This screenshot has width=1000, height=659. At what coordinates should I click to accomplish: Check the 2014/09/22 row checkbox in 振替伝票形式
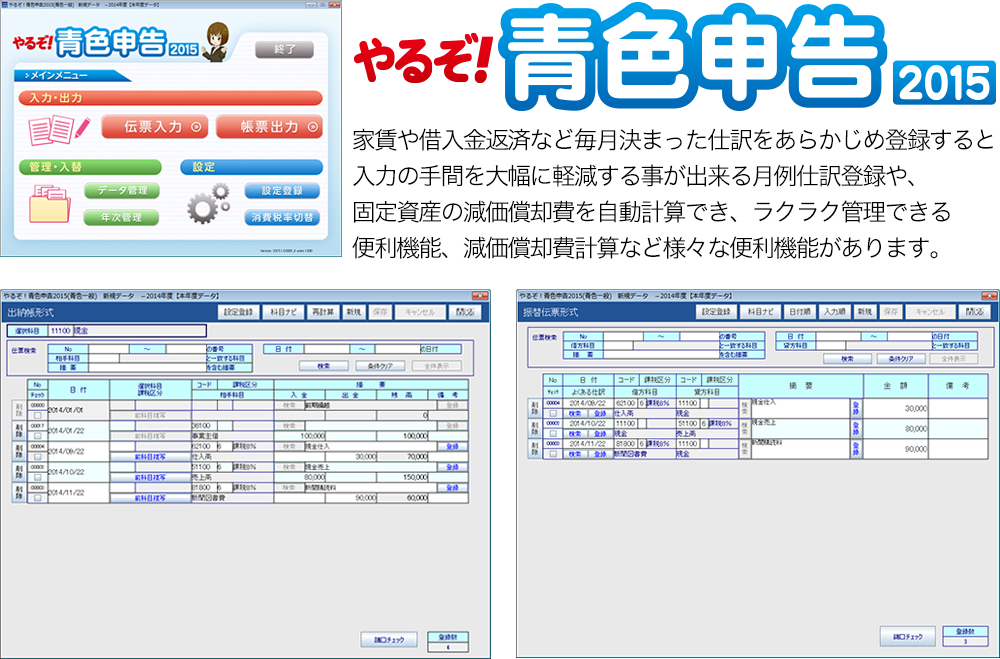553,413
